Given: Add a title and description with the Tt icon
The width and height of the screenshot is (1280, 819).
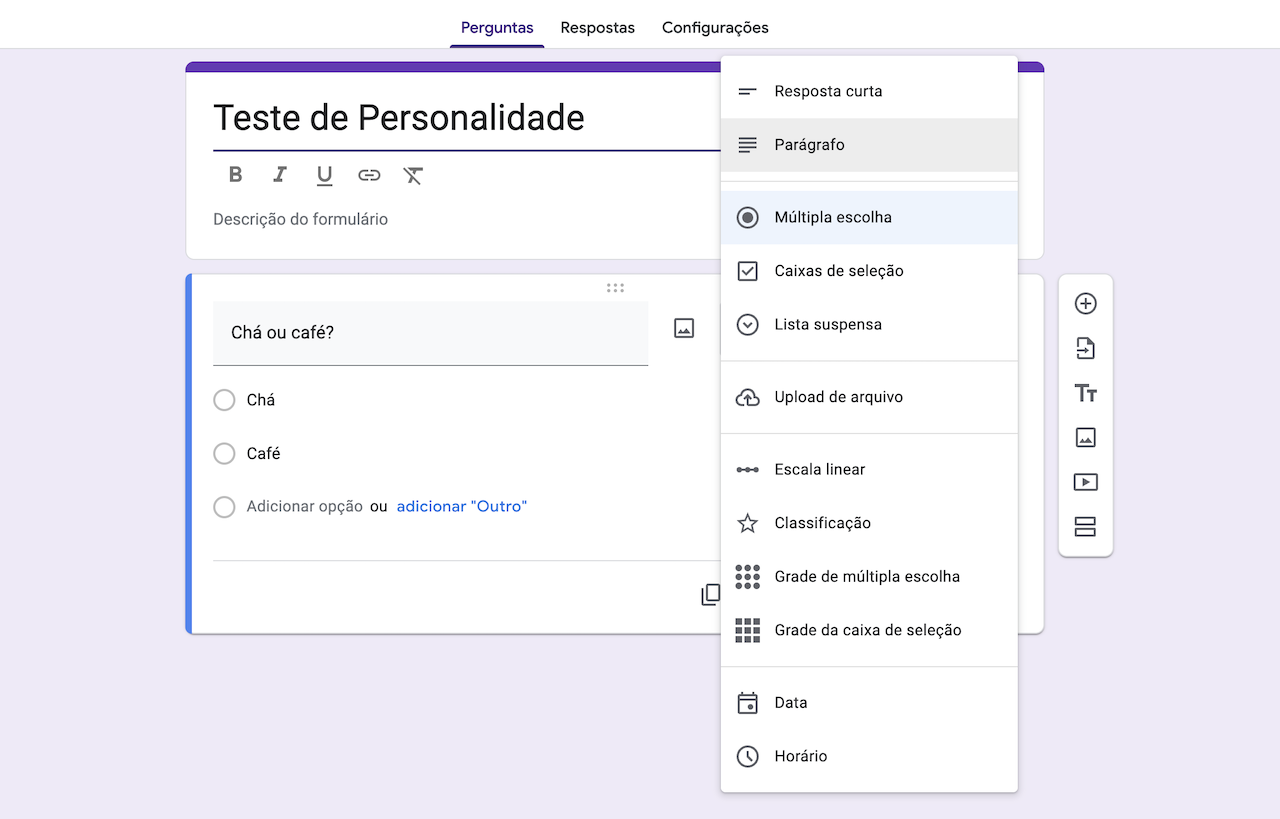Looking at the screenshot, I should (1085, 393).
